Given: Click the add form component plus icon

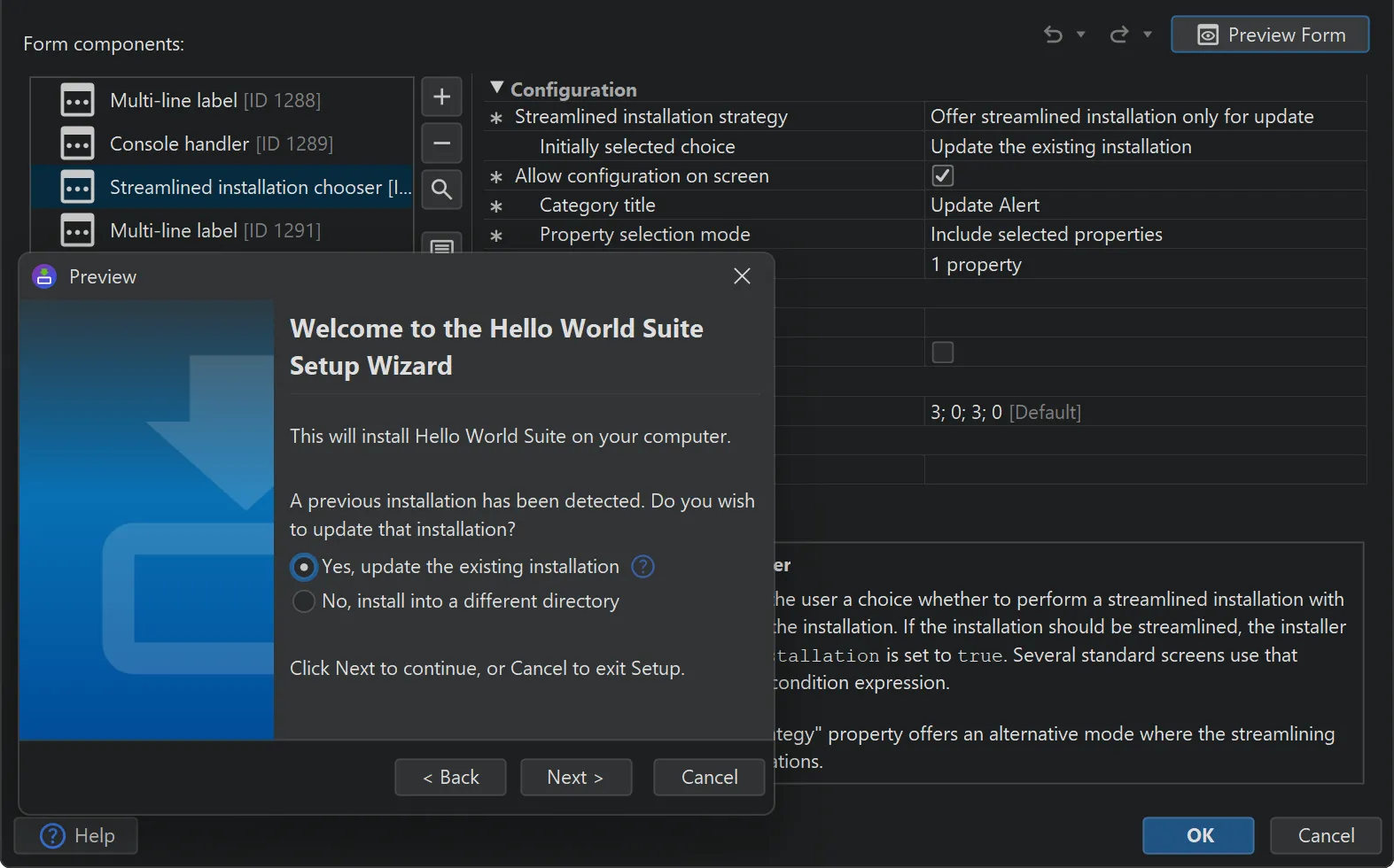Looking at the screenshot, I should point(441,97).
